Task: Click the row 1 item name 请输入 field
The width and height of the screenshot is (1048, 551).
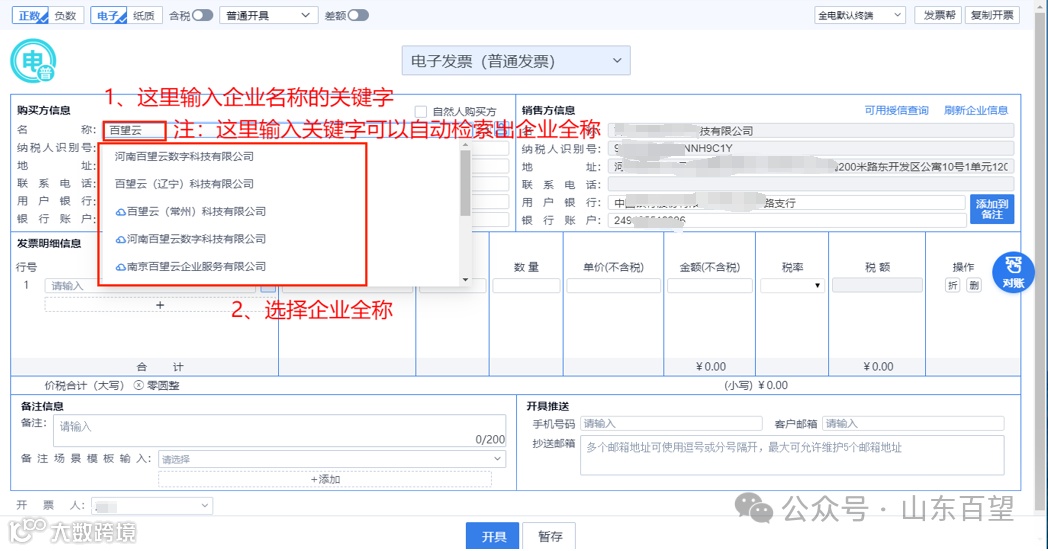Action: point(150,286)
